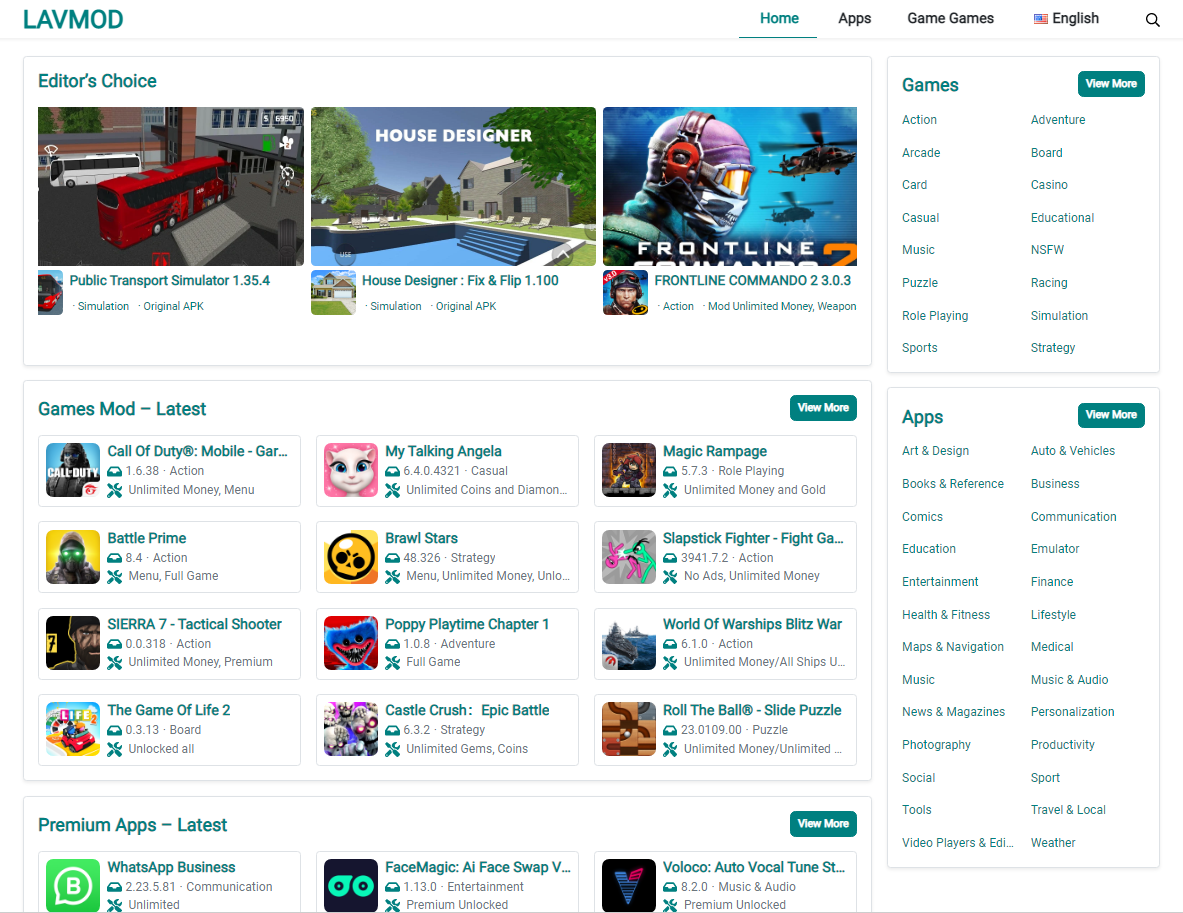Select the Puzzle games category

[920, 283]
